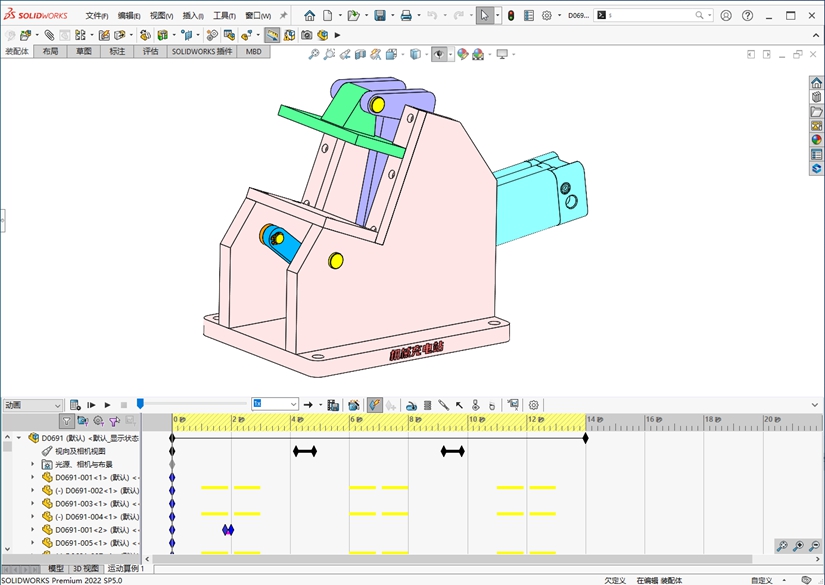Toggle the Select arrow cursor tool
This screenshot has width=825, height=585.
tap(484, 16)
